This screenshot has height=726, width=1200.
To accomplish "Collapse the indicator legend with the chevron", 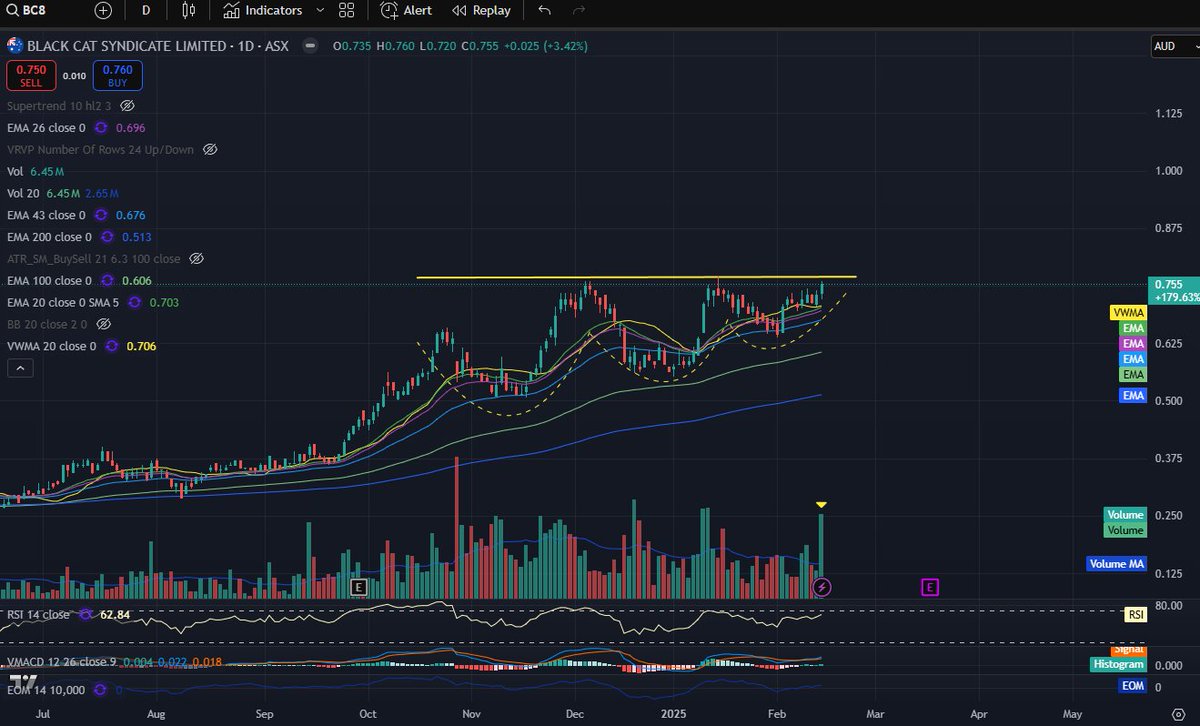I will pos(20,368).
